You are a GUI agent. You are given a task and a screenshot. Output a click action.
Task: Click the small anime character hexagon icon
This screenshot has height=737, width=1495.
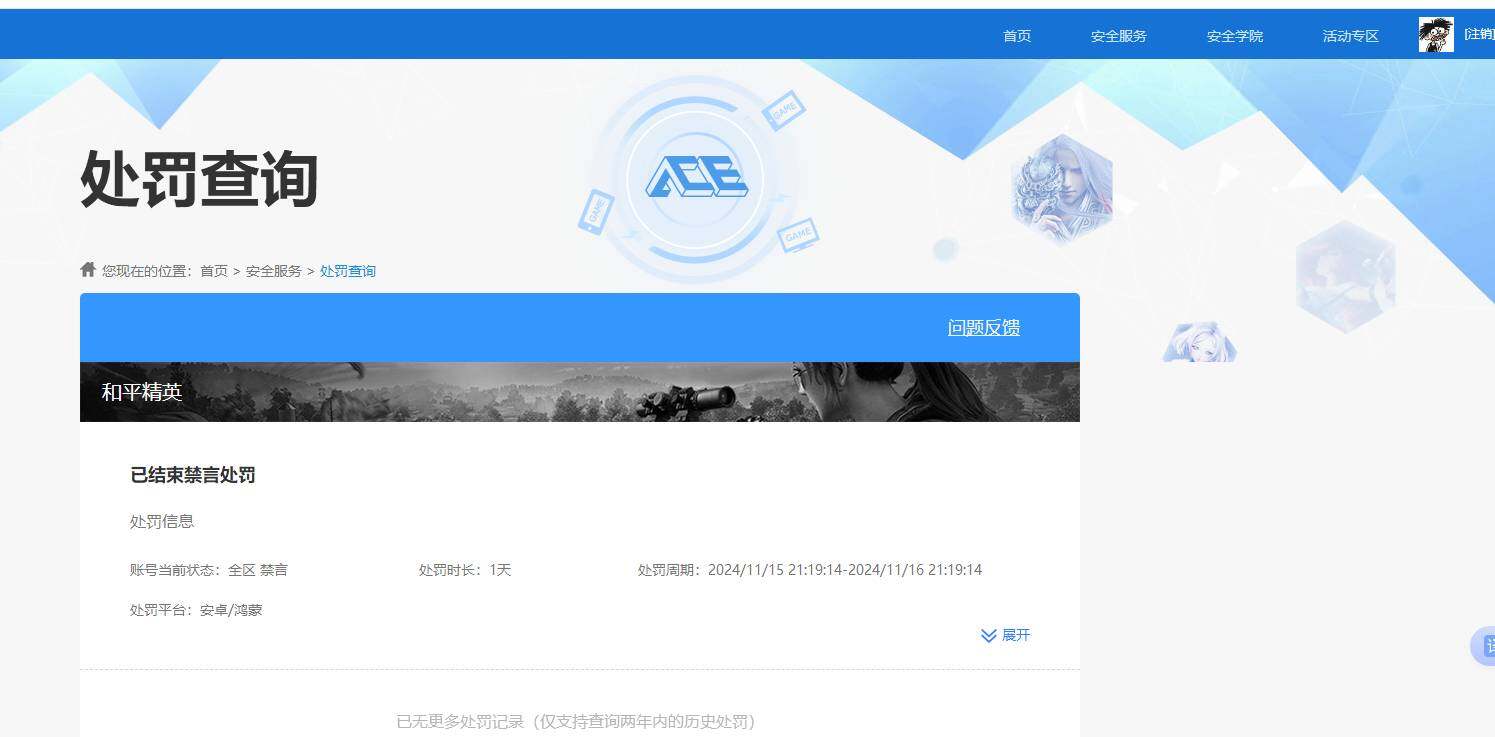(x=1198, y=344)
